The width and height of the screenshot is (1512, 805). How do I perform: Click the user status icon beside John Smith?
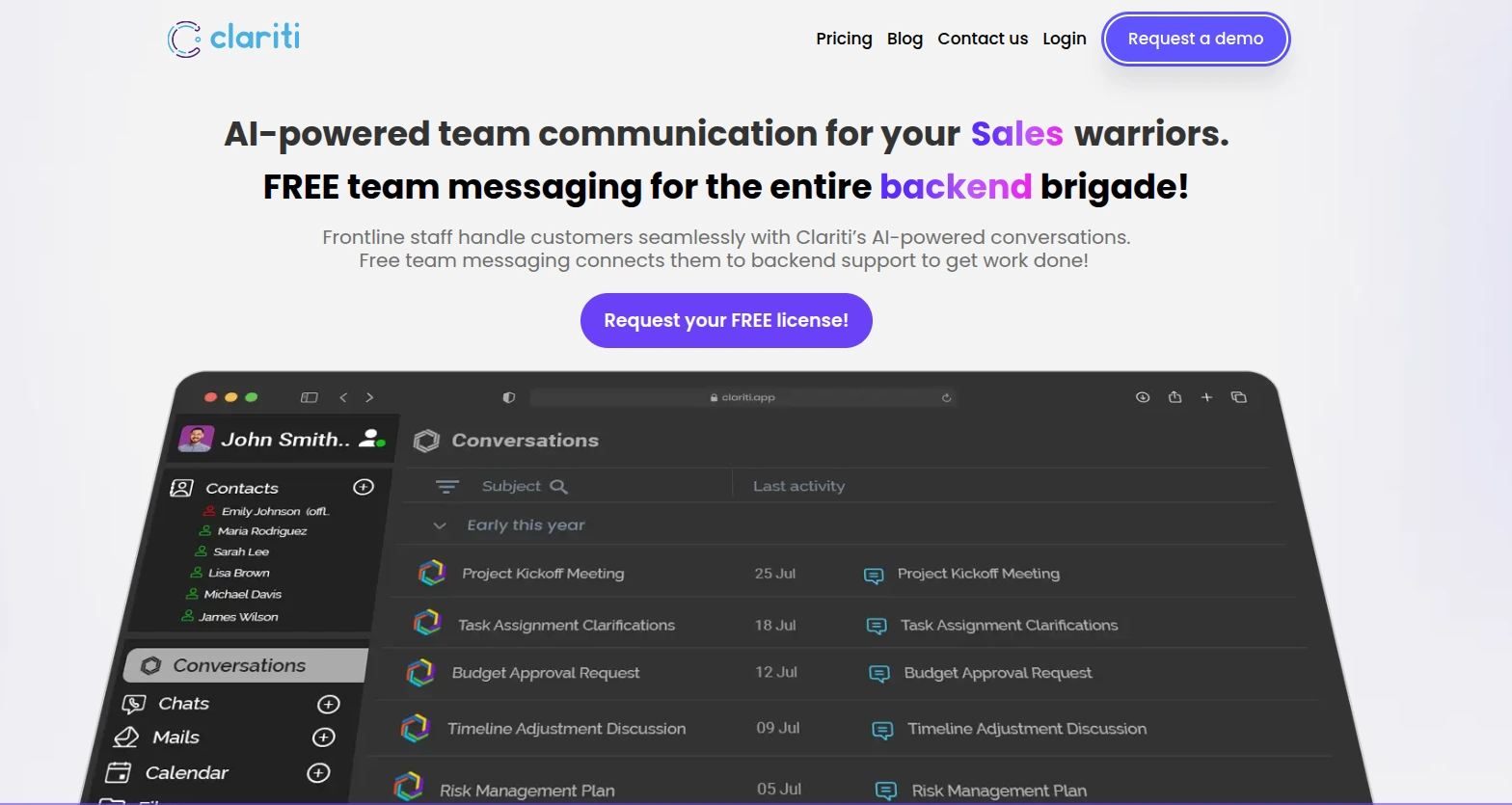(x=371, y=438)
